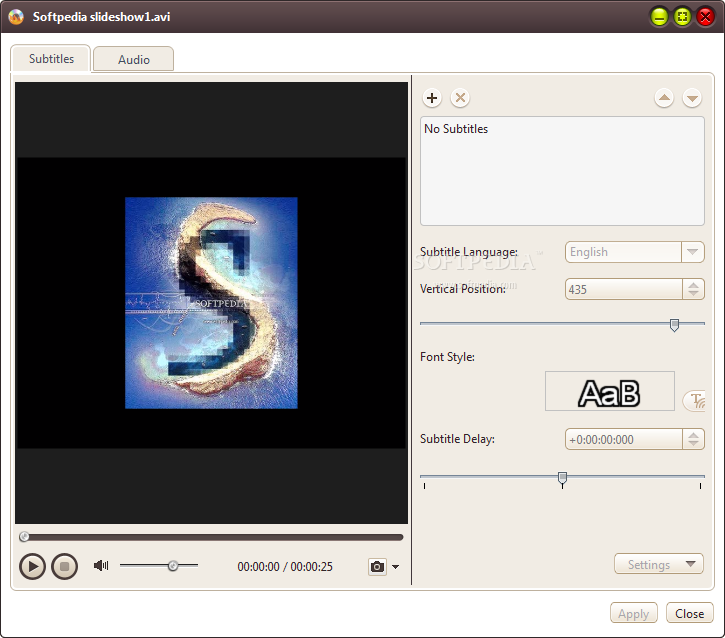Open the font style editor icon
This screenshot has height=638, width=725.
pos(695,400)
